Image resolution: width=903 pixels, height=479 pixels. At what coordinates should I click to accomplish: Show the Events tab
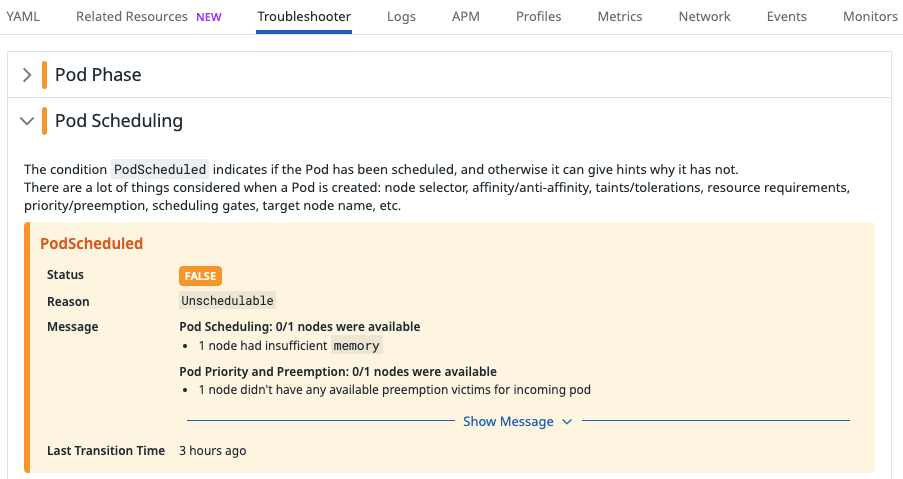[787, 17]
